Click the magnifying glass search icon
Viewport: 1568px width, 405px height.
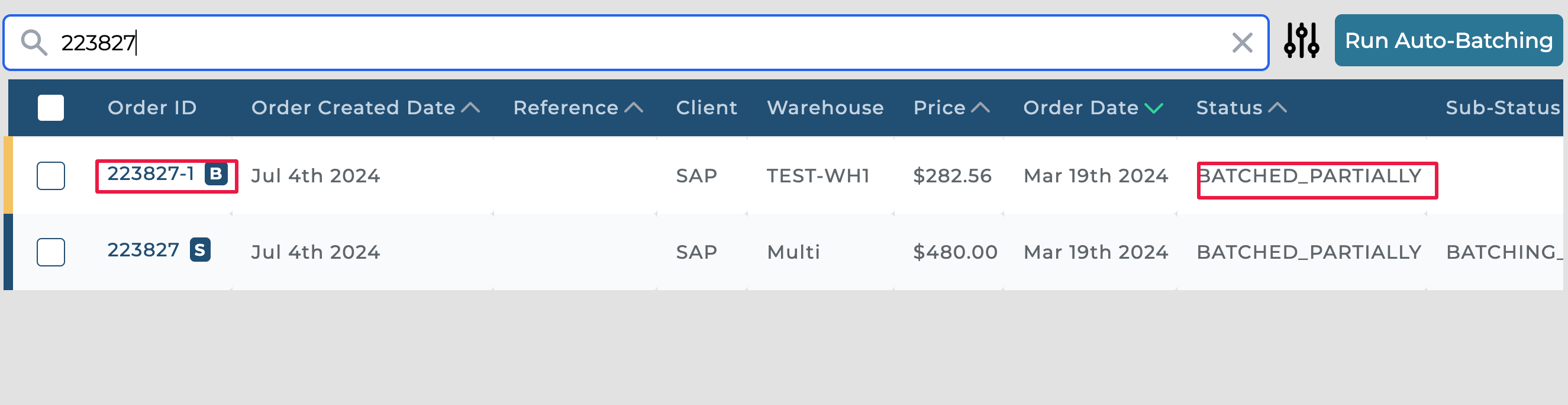click(34, 43)
